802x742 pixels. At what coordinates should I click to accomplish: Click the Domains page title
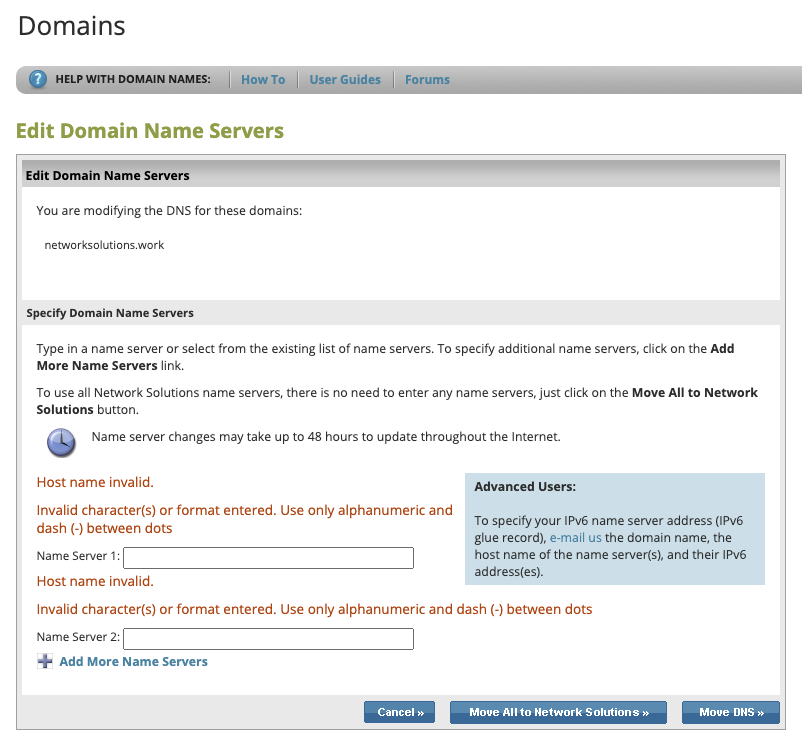[x=72, y=26]
